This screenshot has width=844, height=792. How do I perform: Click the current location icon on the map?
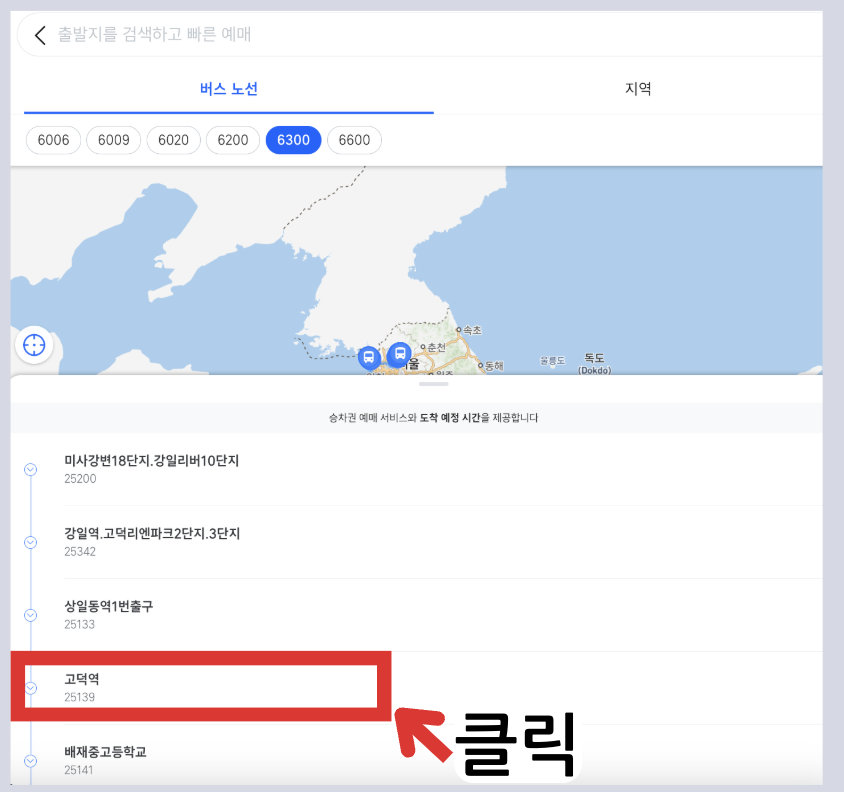[x=34, y=345]
